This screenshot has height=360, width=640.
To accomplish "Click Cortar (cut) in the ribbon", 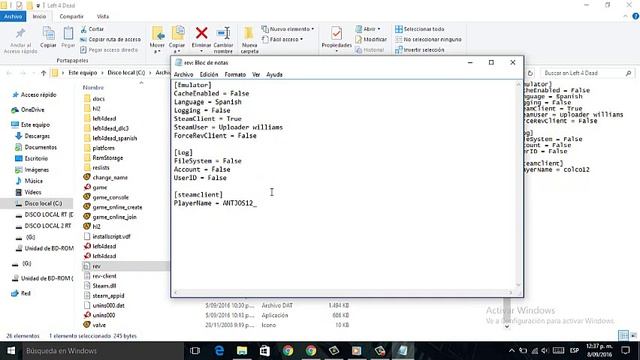I will click(92, 29).
